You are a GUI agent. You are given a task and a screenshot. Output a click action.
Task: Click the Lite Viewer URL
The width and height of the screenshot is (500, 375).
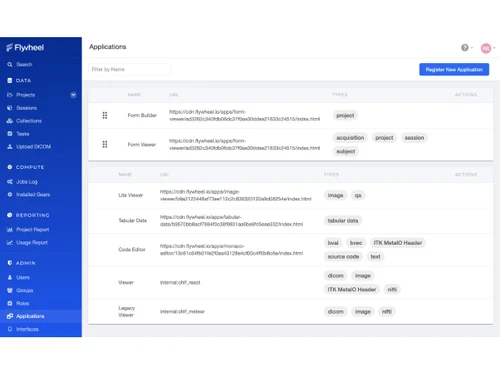tap(236, 195)
